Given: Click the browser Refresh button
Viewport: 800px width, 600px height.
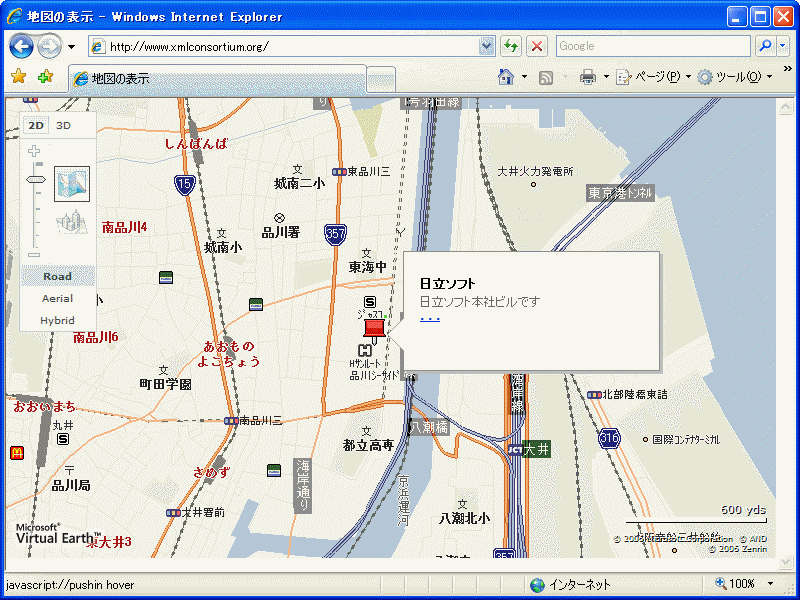Looking at the screenshot, I should 511,46.
